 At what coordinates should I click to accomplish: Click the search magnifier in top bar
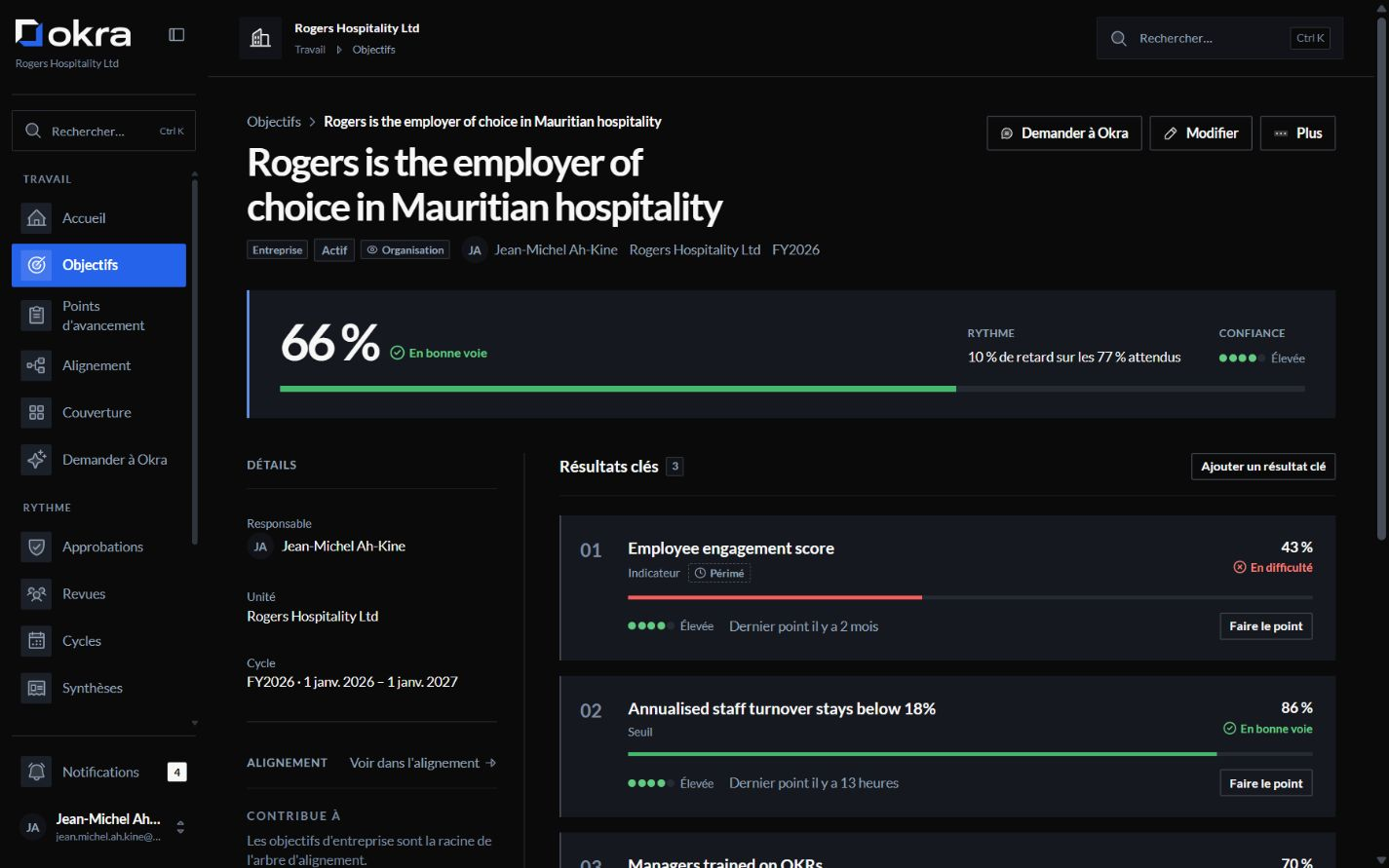point(1119,38)
